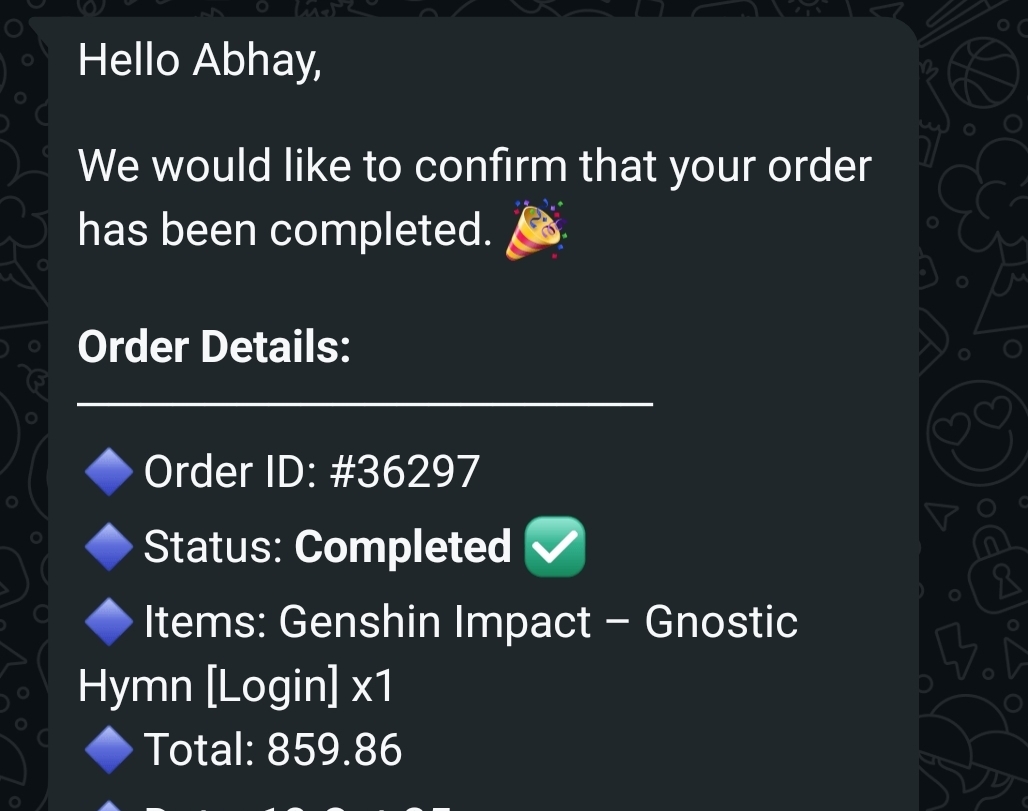This screenshot has width=1028, height=811.
Task: Click the blue diamond beside Order ID
Action: tap(108, 472)
